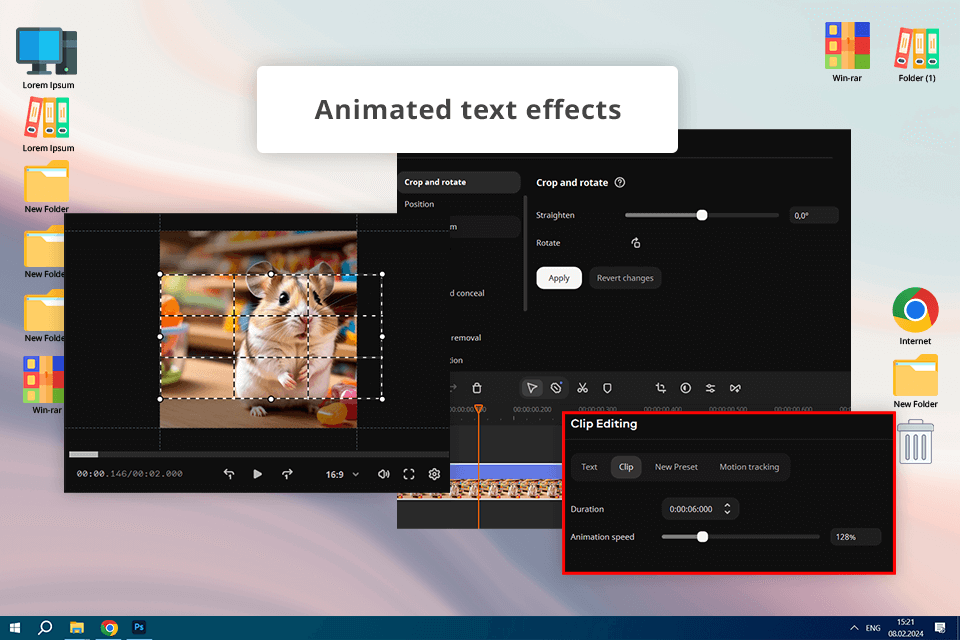Image resolution: width=960 pixels, height=640 pixels.
Task: Click the 00:00:00.200 timeline ruler label
Action: click(x=532, y=409)
